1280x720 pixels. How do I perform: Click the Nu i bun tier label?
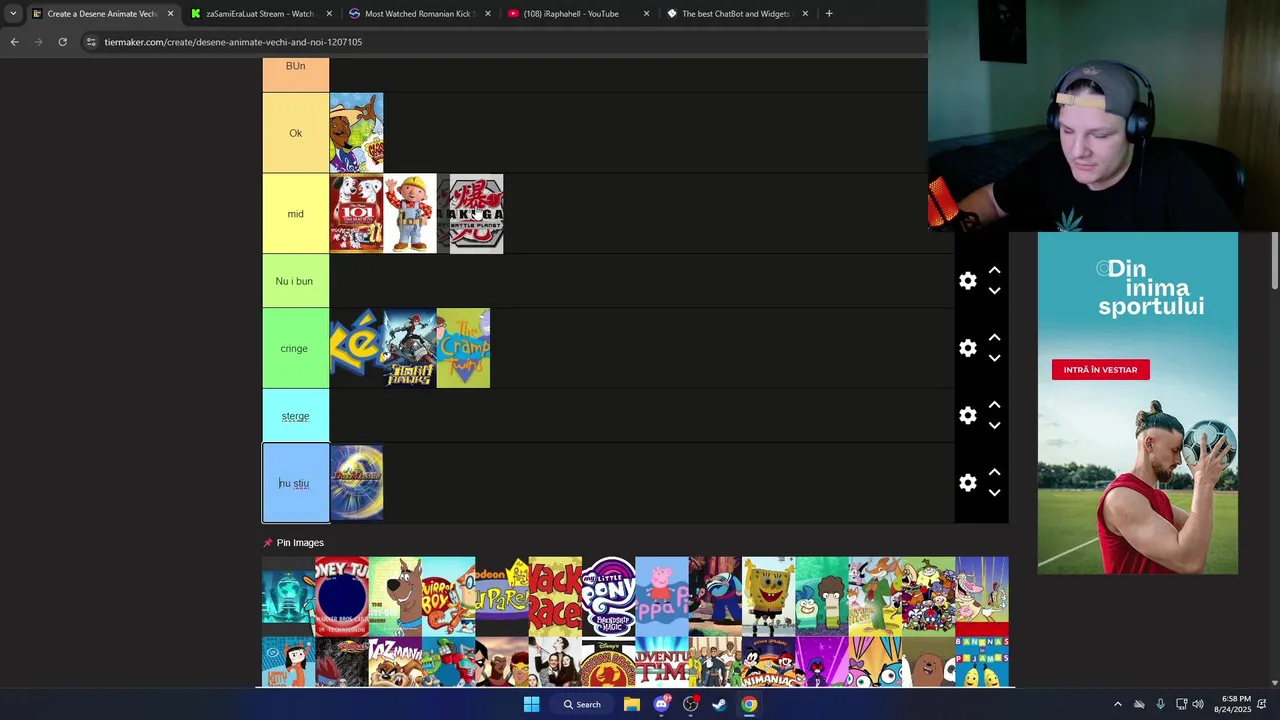pyautogui.click(x=295, y=281)
